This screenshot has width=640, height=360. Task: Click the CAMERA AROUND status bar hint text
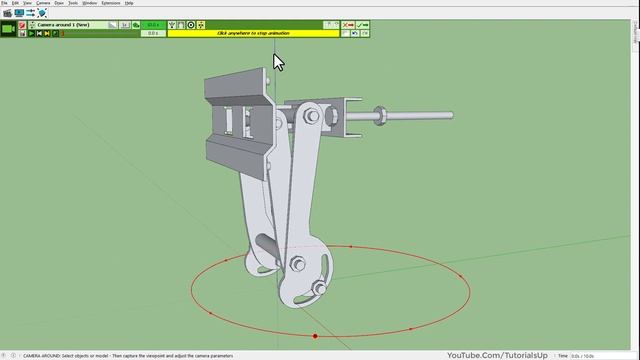(128, 356)
